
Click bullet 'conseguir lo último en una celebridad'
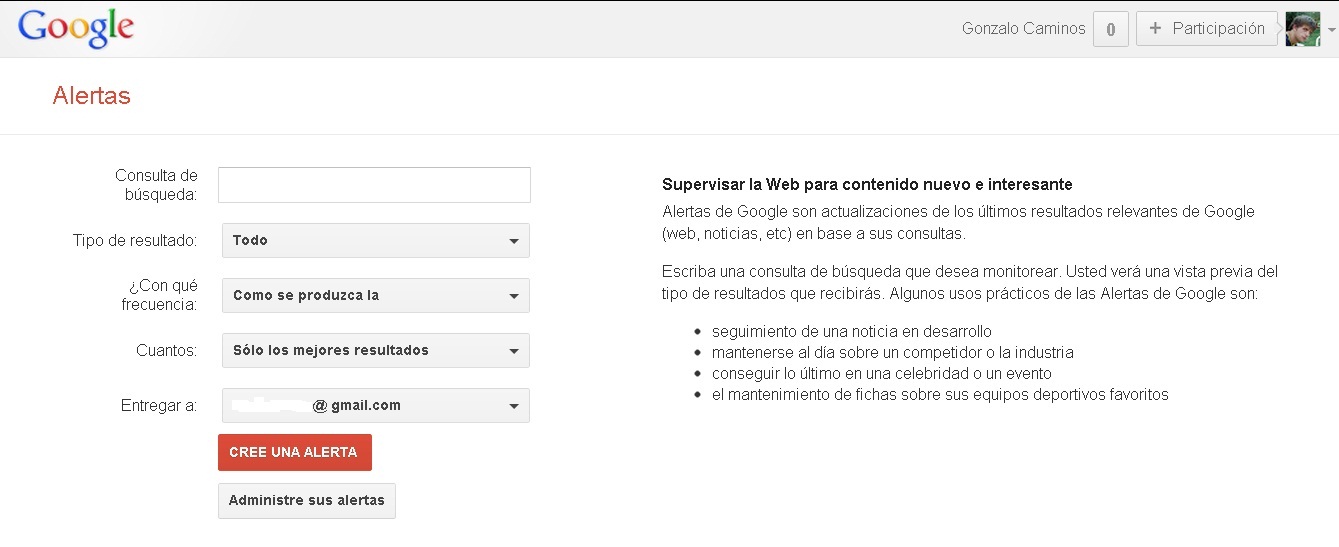click(x=882, y=373)
